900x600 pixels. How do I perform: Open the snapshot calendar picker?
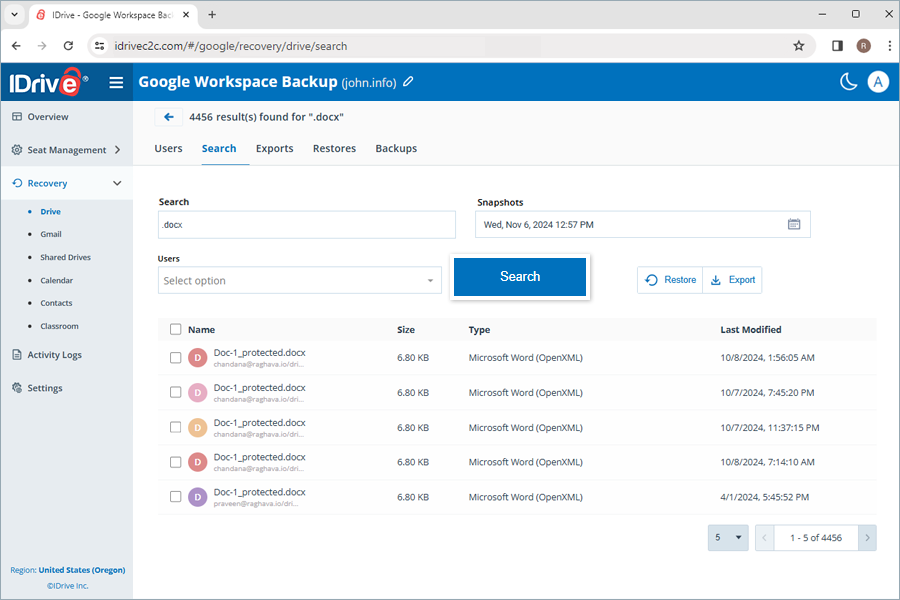(795, 224)
